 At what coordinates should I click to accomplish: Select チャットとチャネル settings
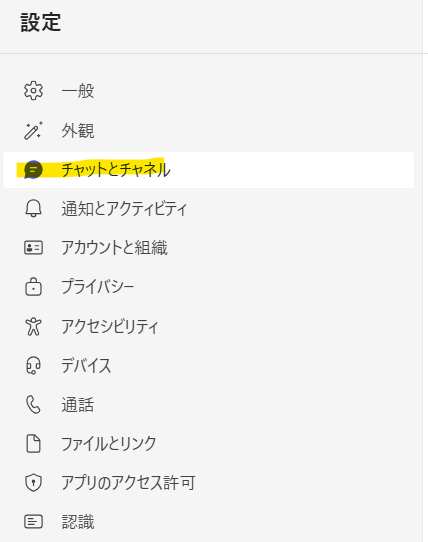click(208, 170)
